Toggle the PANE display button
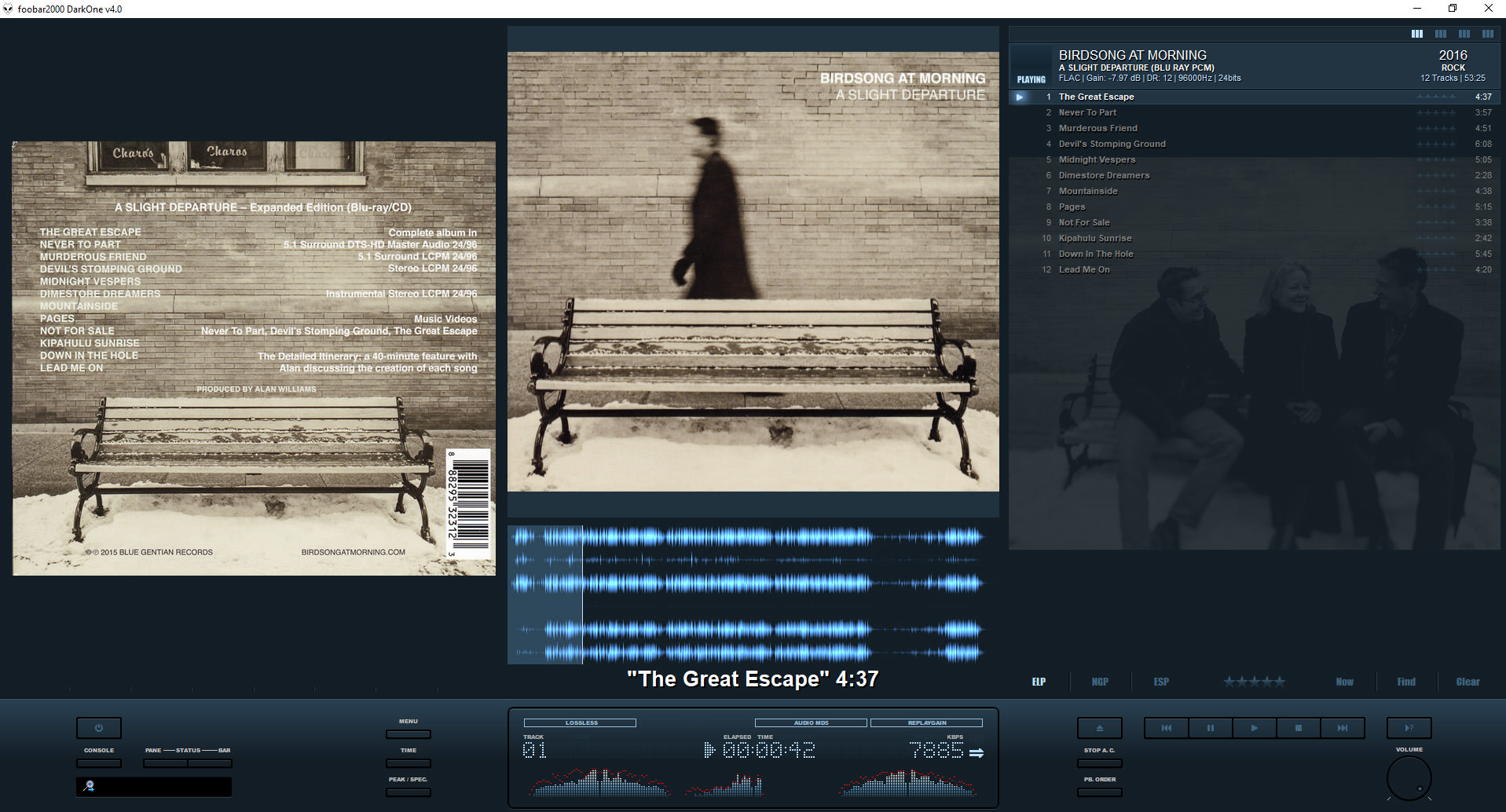The image size is (1506, 812). 165,763
